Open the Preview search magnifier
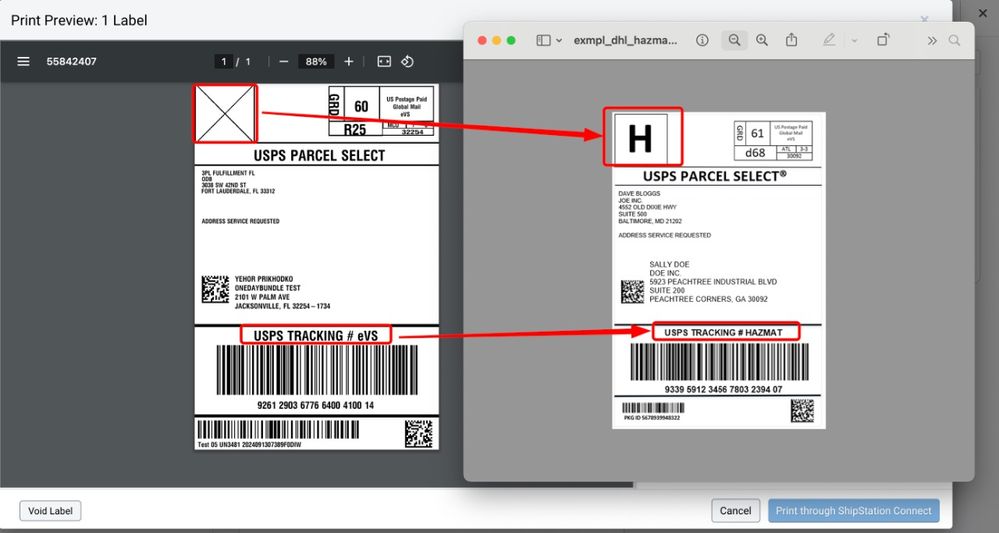 click(954, 41)
